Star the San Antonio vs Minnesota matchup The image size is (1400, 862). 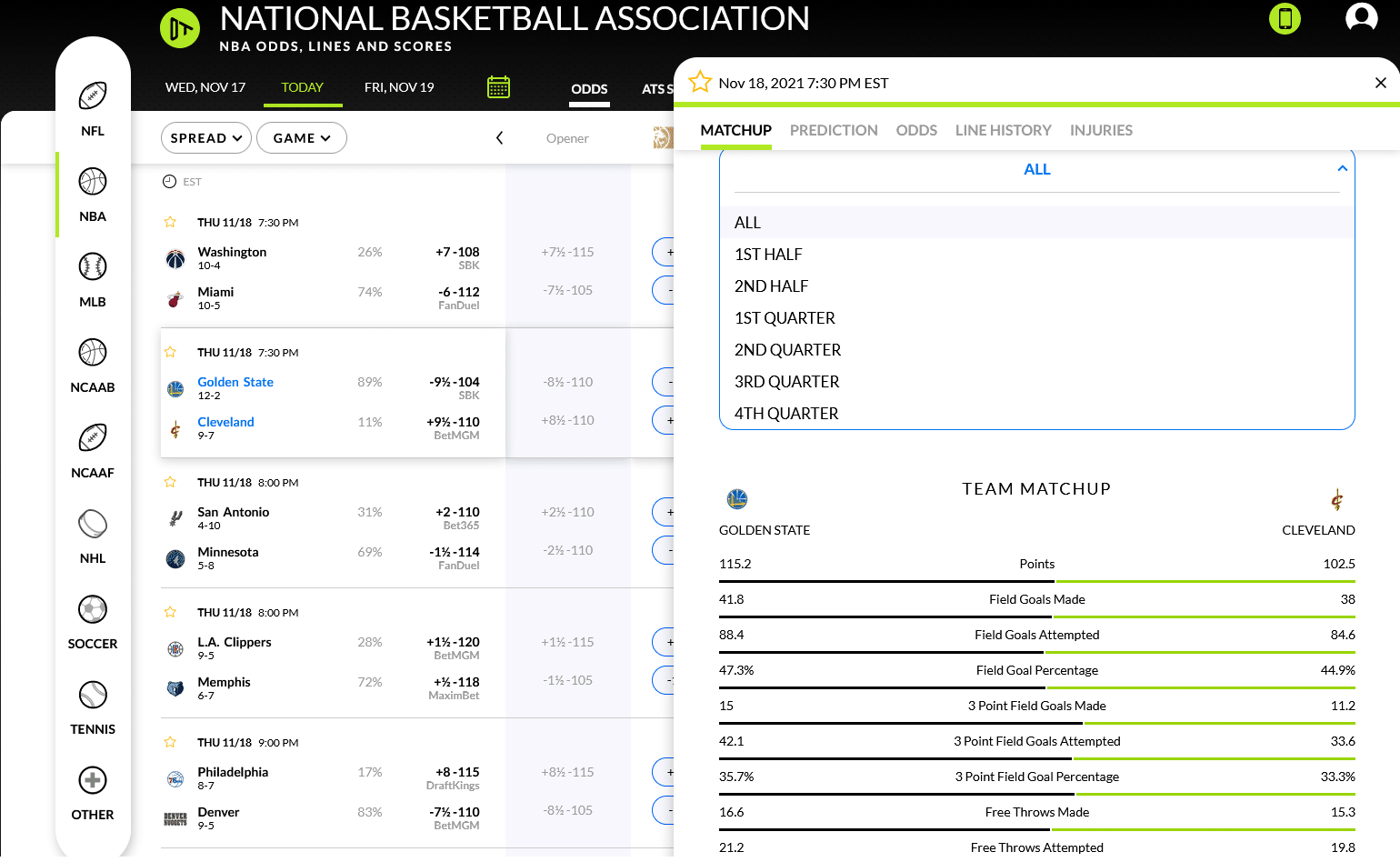169,482
